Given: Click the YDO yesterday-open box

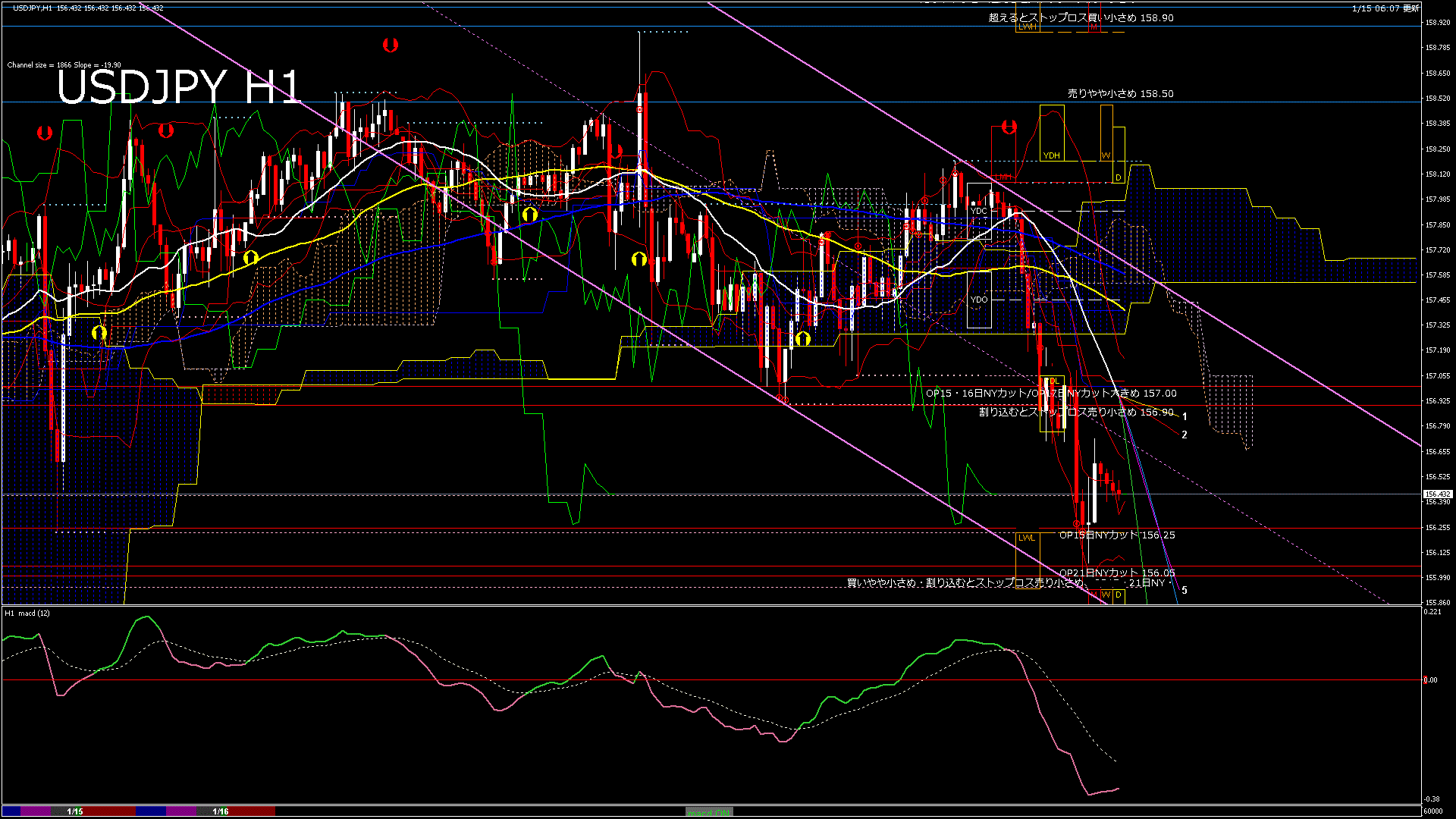Looking at the screenshot, I should 979,300.
